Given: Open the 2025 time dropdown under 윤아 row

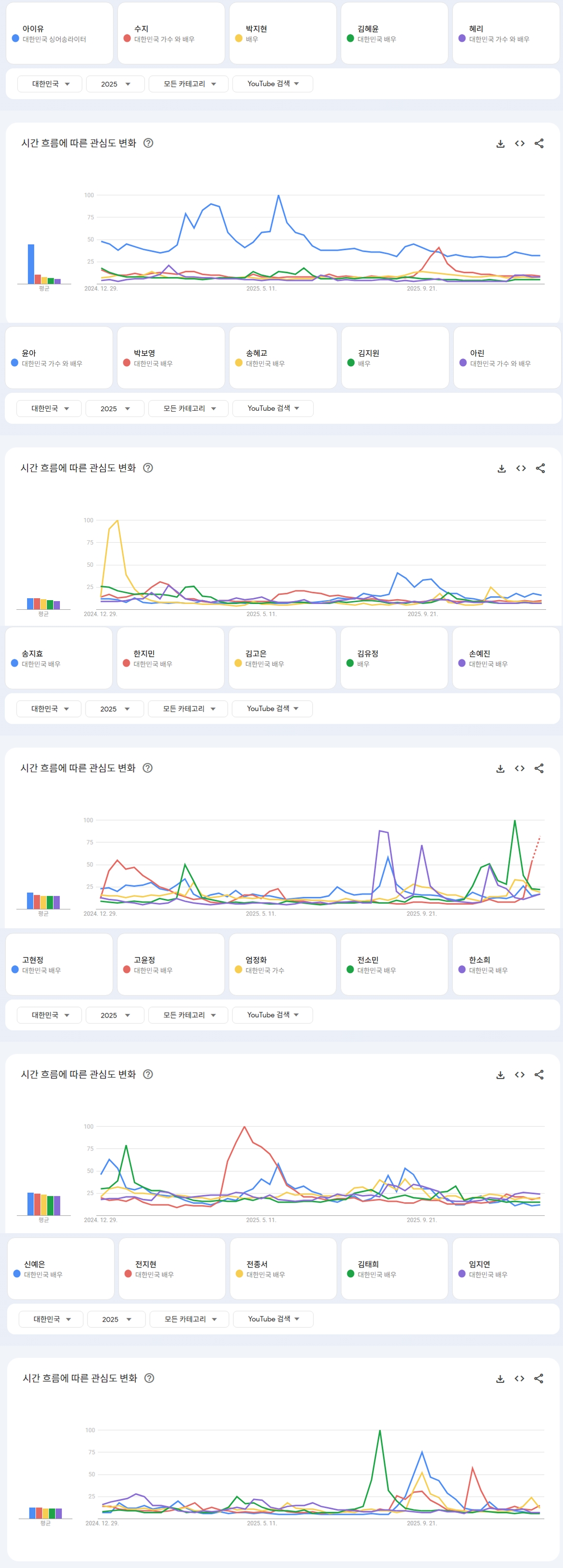Looking at the screenshot, I should coord(115,408).
